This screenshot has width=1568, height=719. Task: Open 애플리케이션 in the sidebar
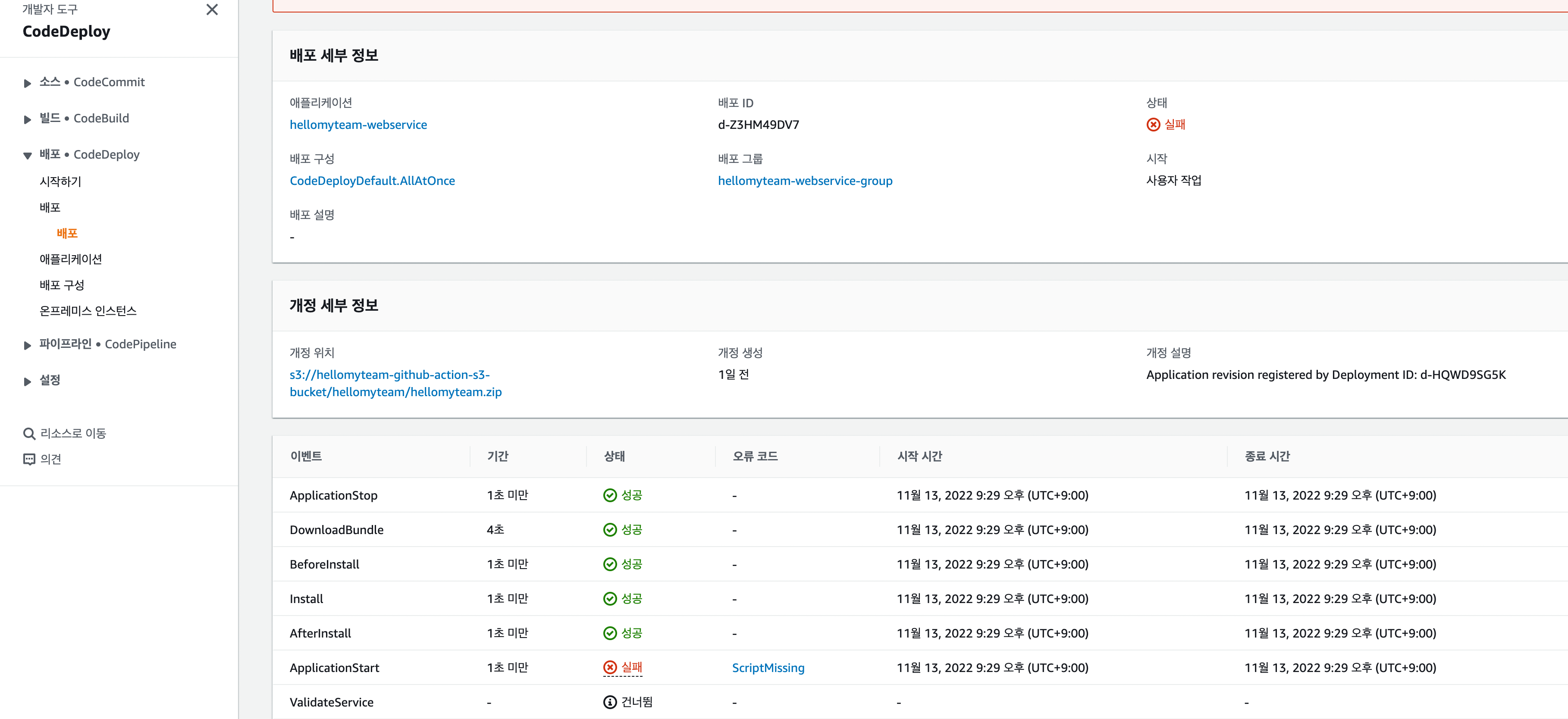[71, 259]
